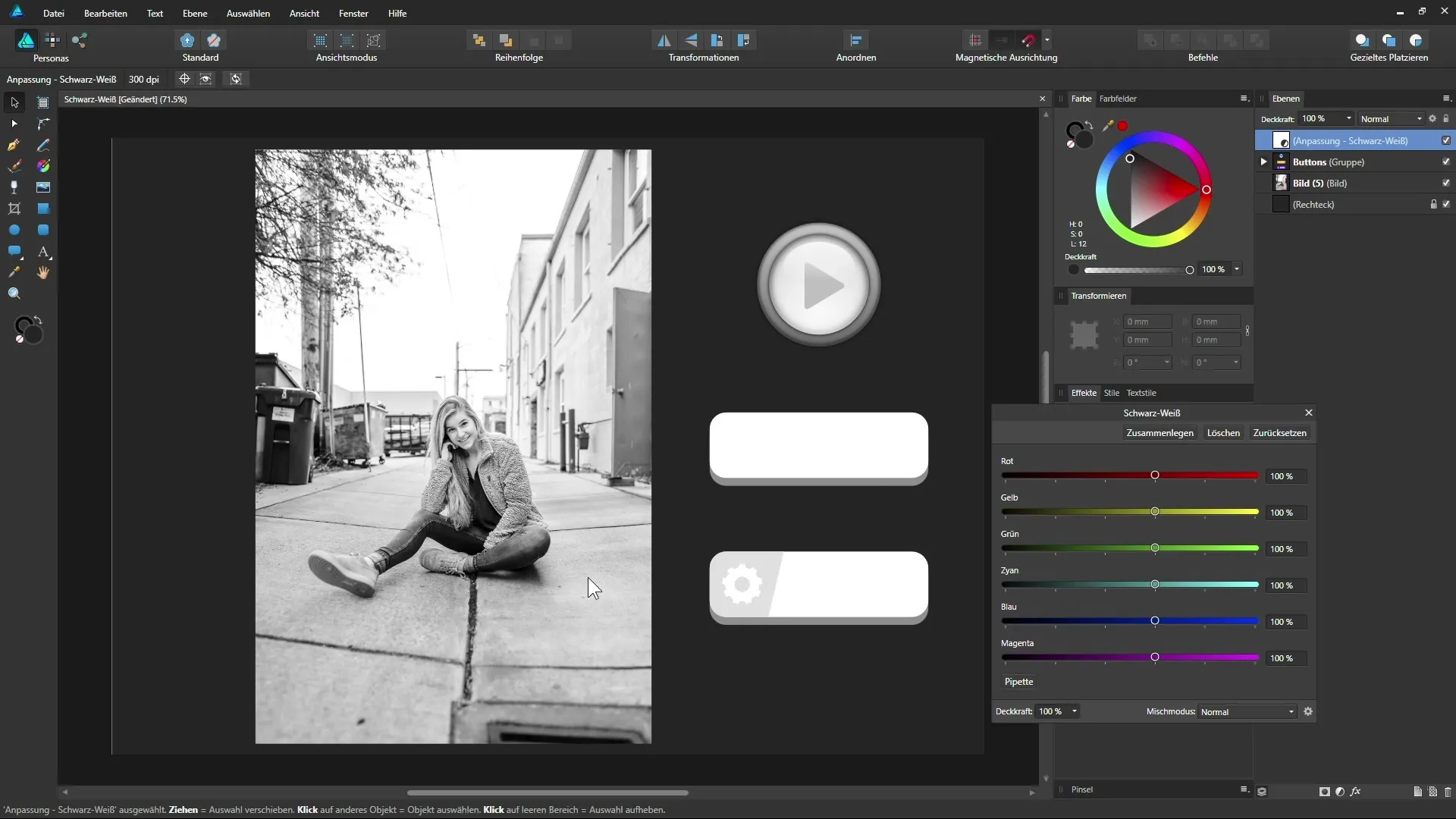Viewport: 1456px width, 819px height.
Task: Open the Ebenen Deckkraft dropdown arrow
Action: (1349, 118)
